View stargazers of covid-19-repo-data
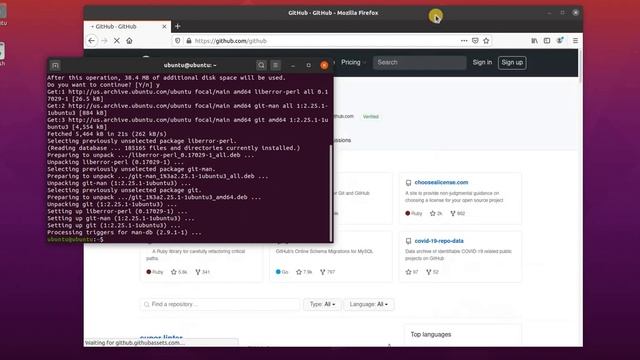The width and height of the screenshot is (640, 360). 411,272
